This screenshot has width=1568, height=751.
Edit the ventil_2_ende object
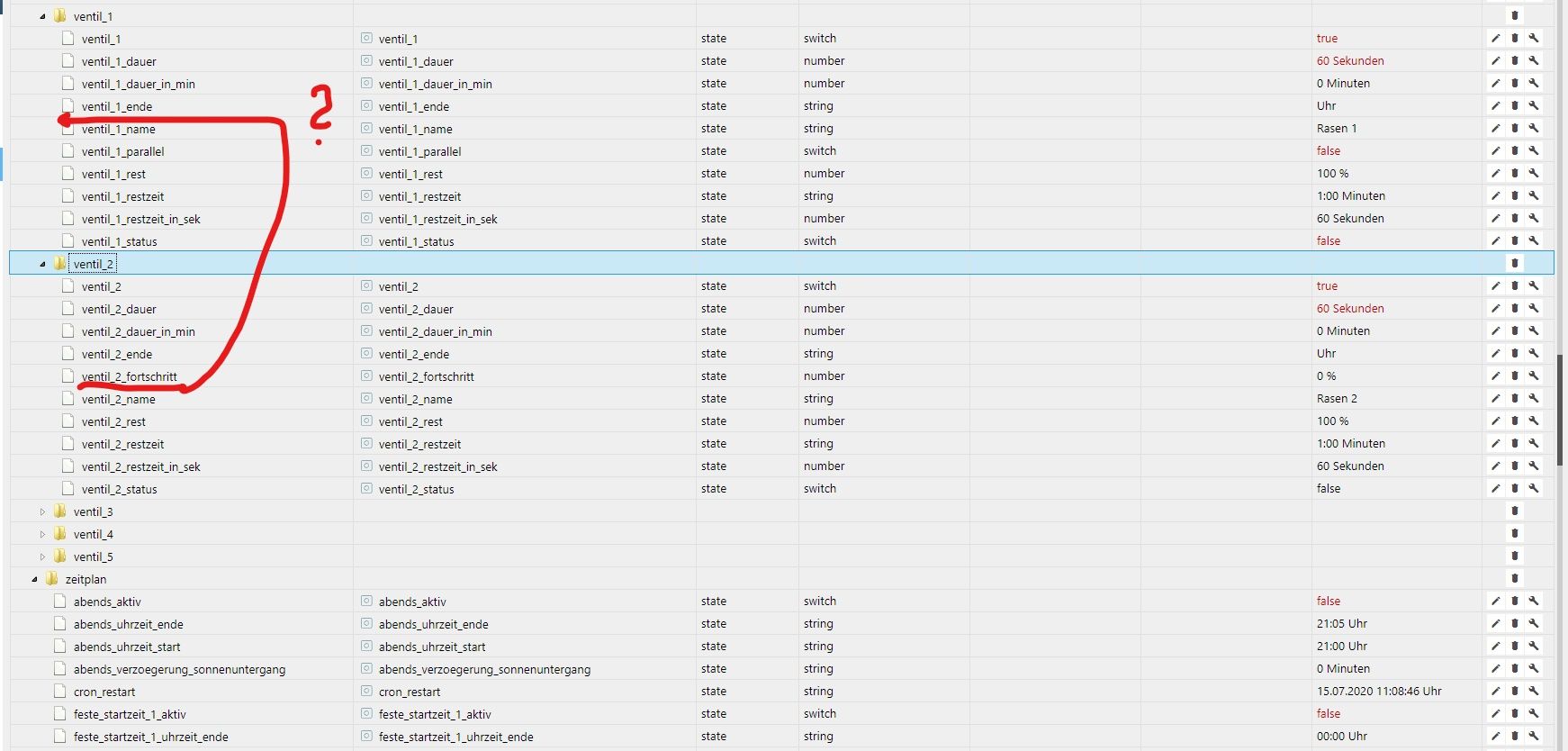[x=1495, y=353]
